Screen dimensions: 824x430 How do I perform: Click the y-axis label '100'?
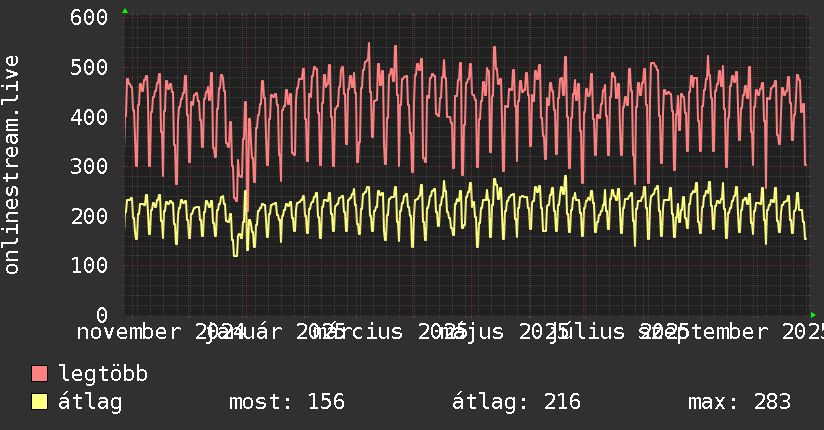(x=89, y=265)
